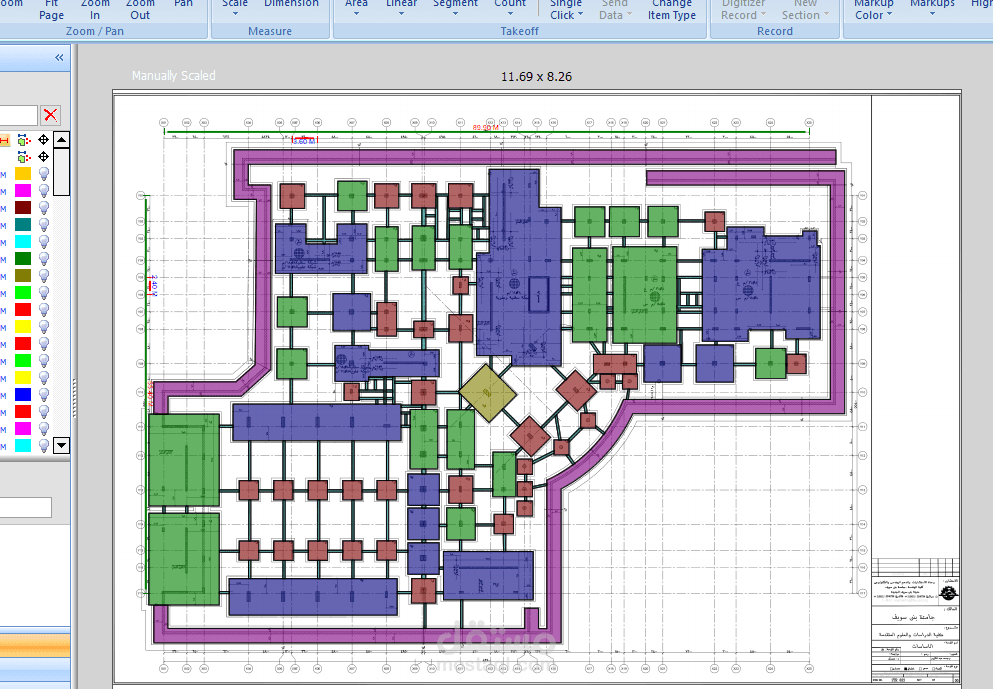The height and width of the screenshot is (689, 993).
Task: Click the 11.69 x 8.26 page size text
Action: point(536,77)
